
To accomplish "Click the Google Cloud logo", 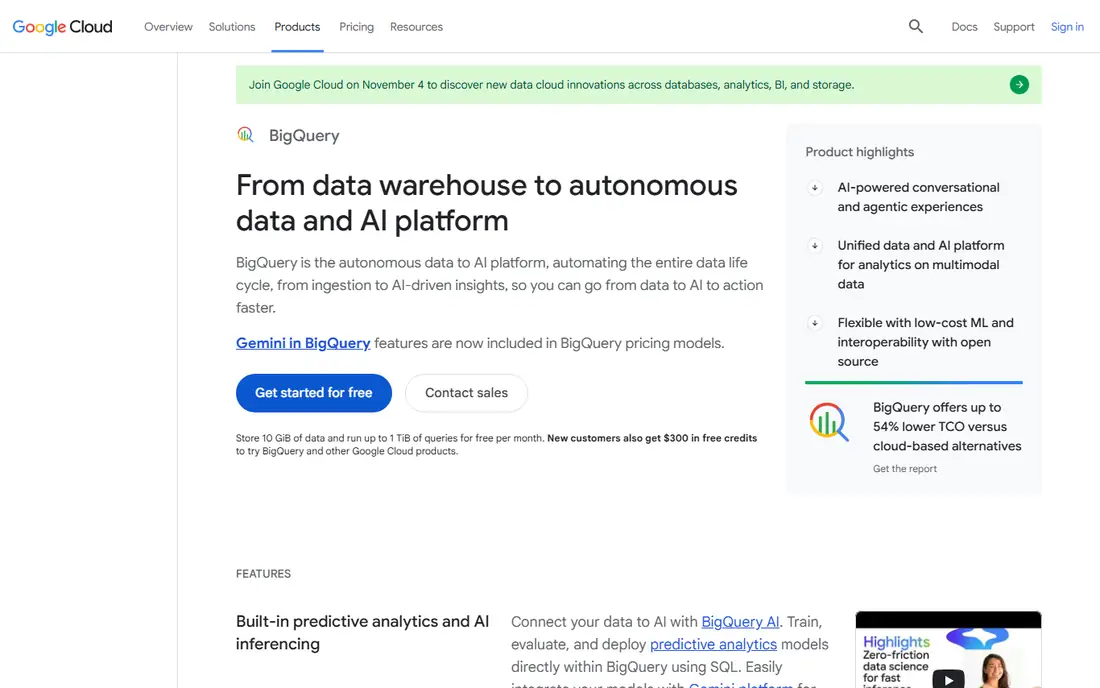I will 62,27.
